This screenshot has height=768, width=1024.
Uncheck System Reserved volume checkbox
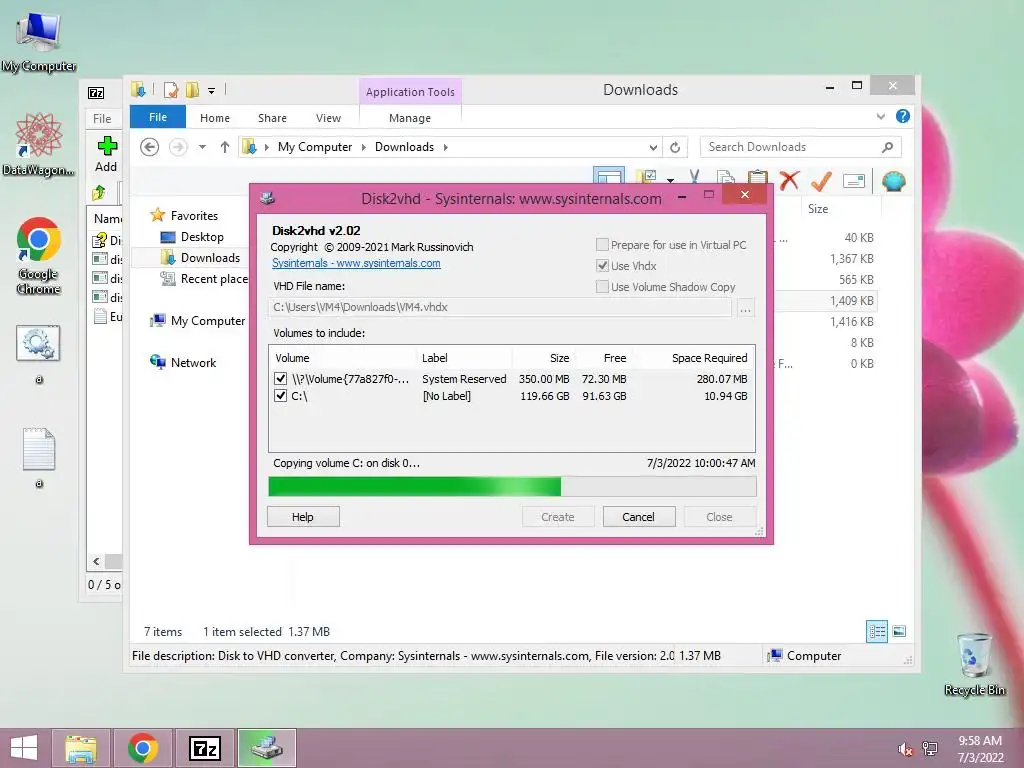(281, 379)
